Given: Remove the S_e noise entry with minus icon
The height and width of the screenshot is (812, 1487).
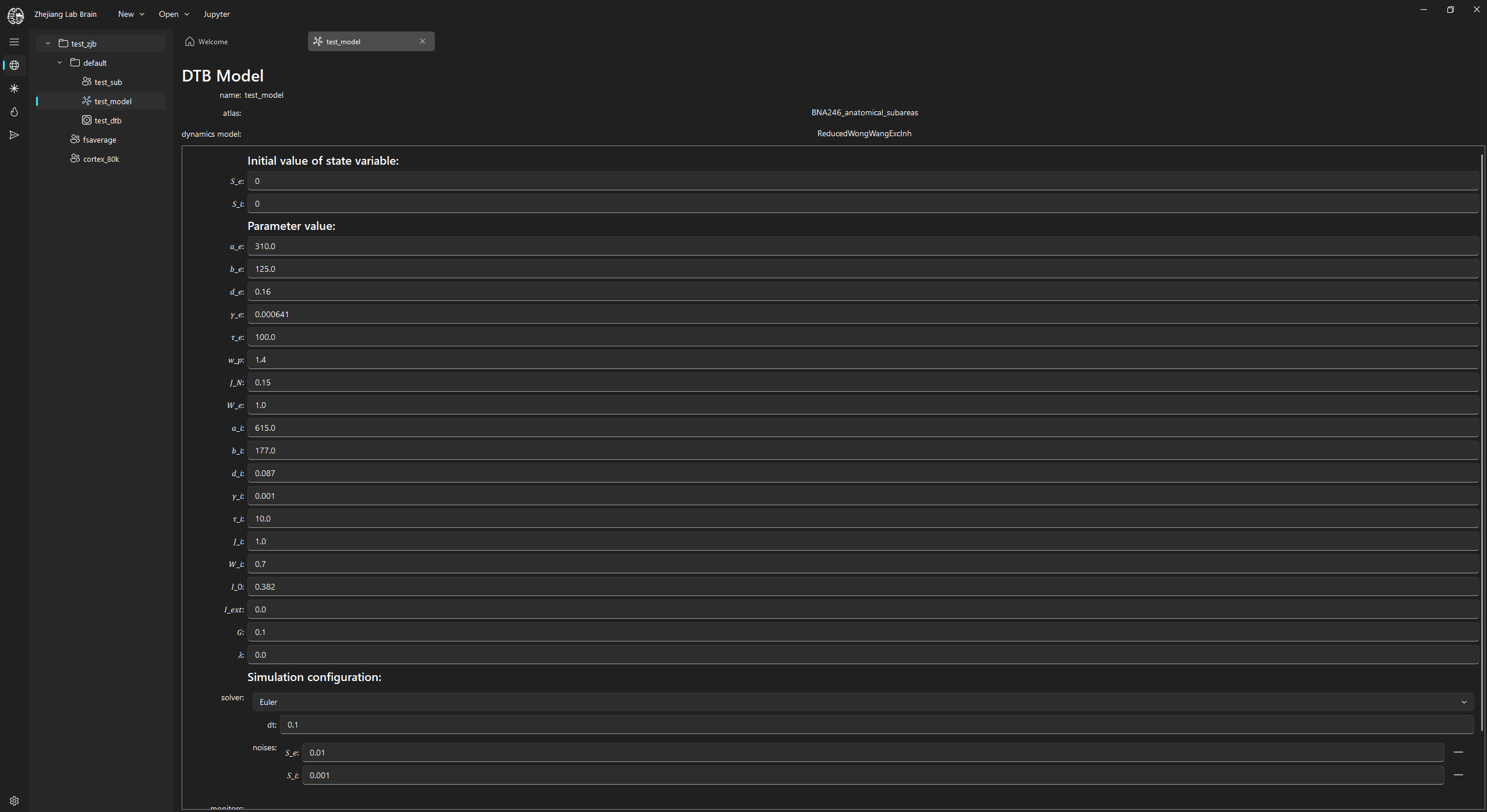Looking at the screenshot, I should click(1458, 752).
